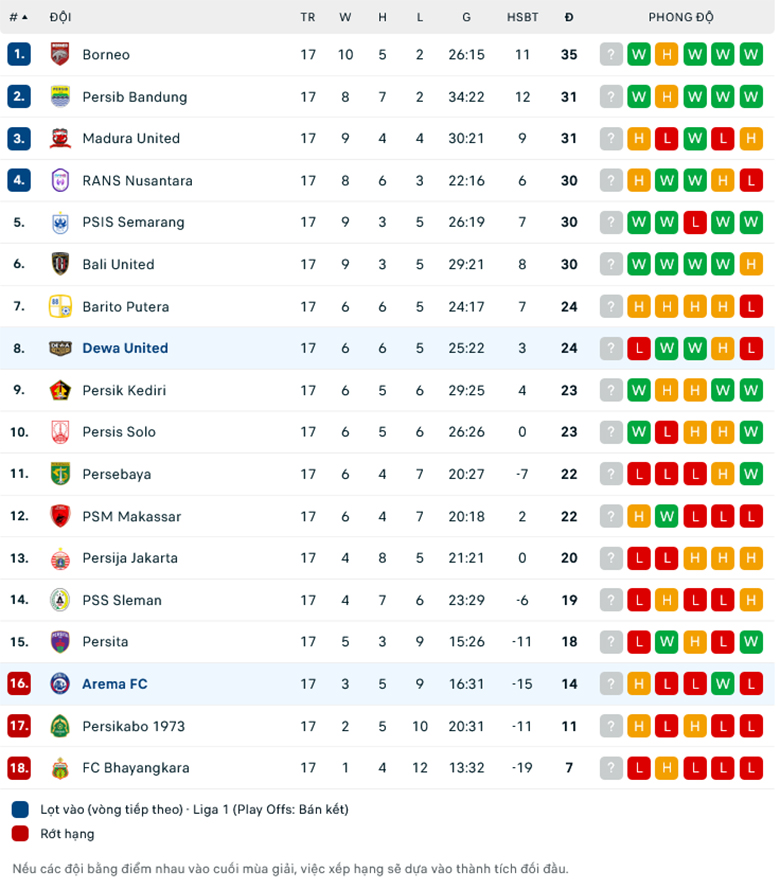Show the hidden form result for Persita
The image size is (780, 889).
610,642
